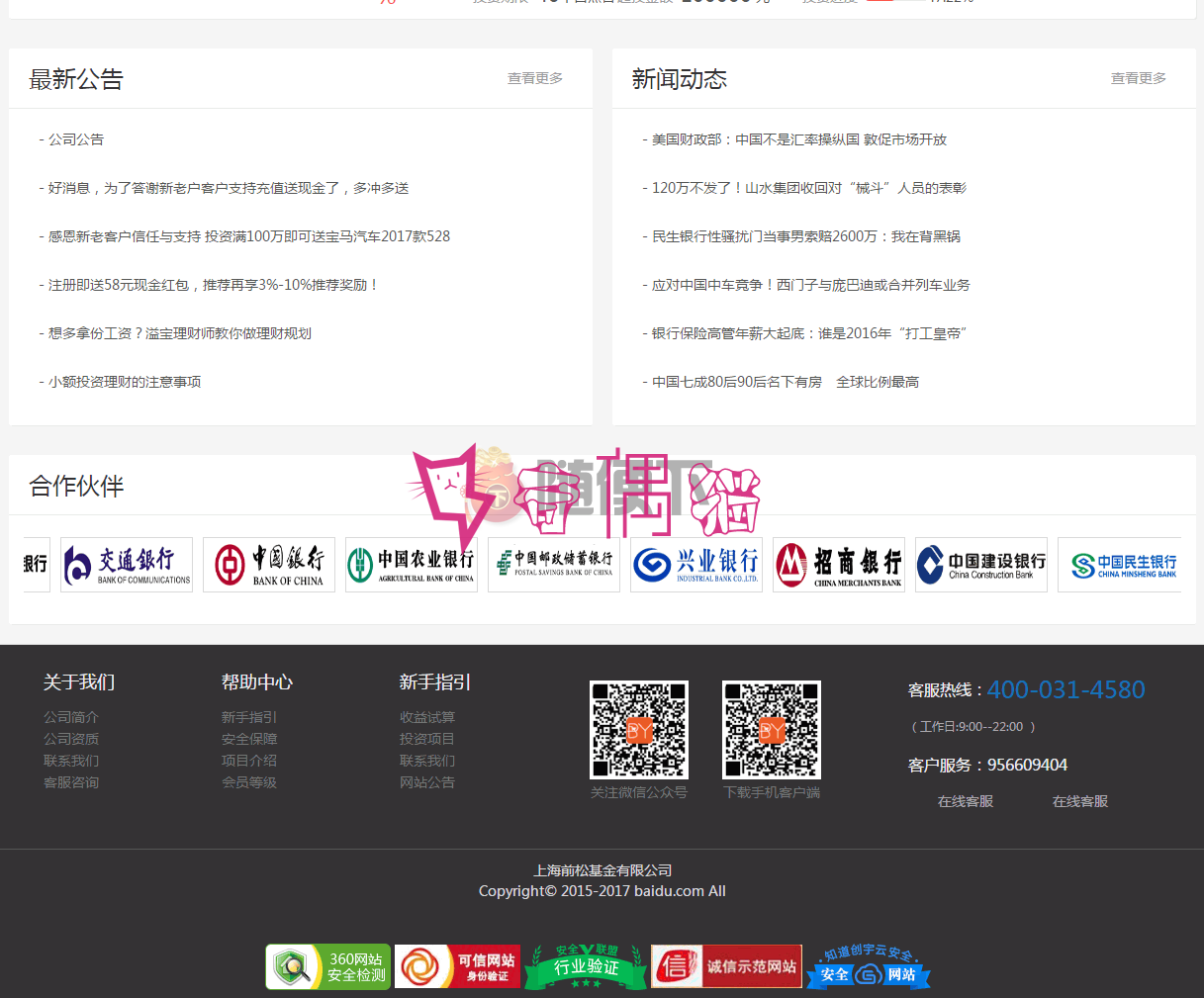
Task: Click the China Construction Bank logo
Action: (981, 565)
